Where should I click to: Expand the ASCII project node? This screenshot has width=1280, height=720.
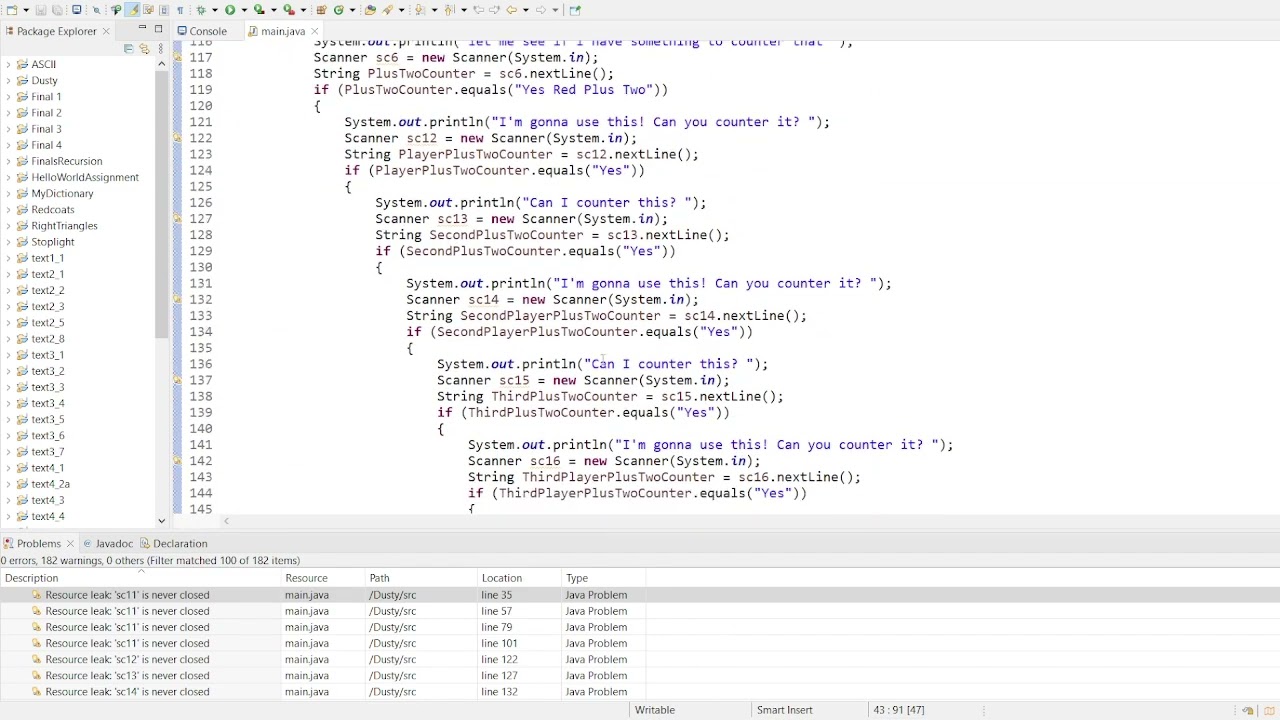click(9, 64)
